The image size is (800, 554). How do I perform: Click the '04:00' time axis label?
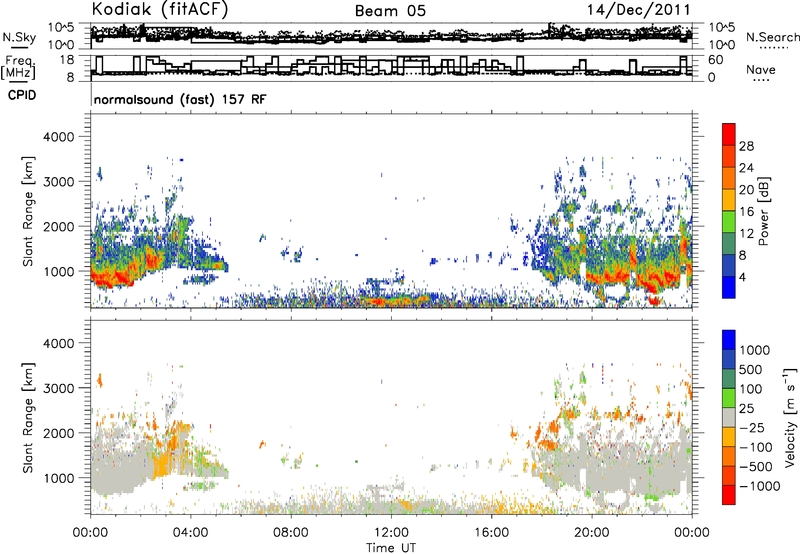click(x=190, y=533)
